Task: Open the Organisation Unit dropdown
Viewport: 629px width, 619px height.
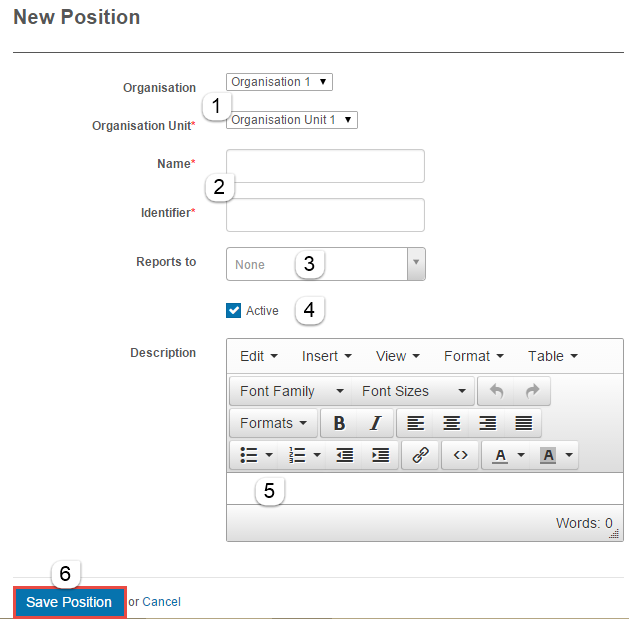Action: click(292, 120)
